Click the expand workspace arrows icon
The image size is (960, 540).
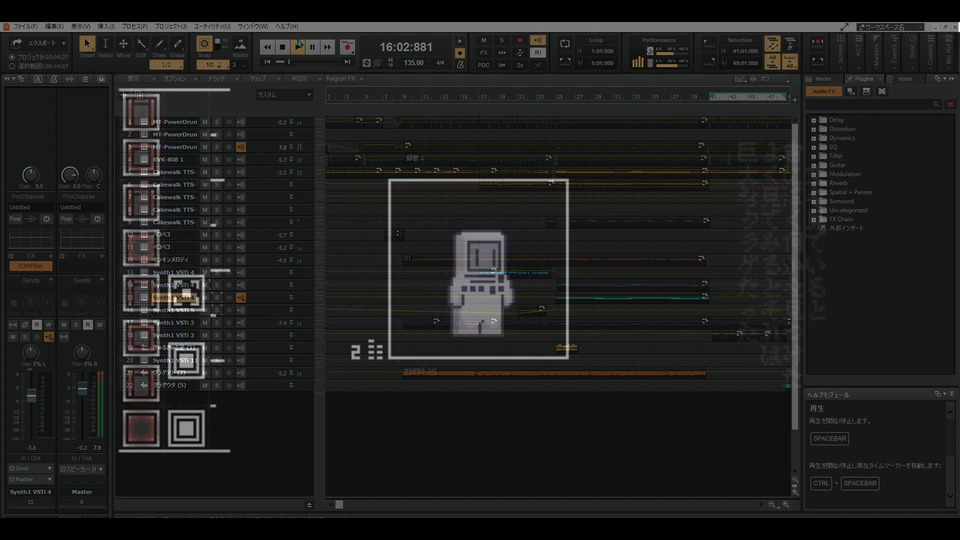click(845, 27)
